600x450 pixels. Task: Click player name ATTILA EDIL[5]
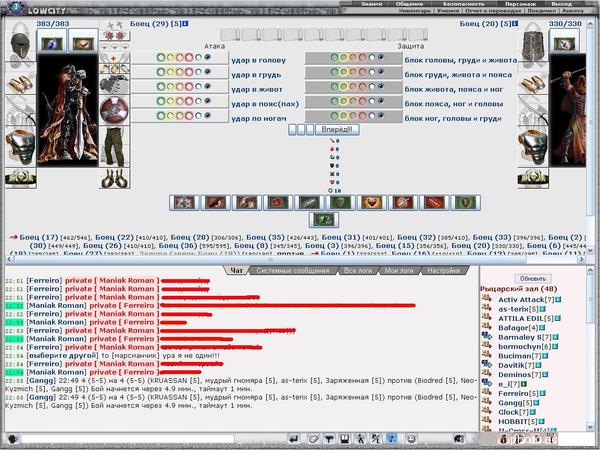526,318
